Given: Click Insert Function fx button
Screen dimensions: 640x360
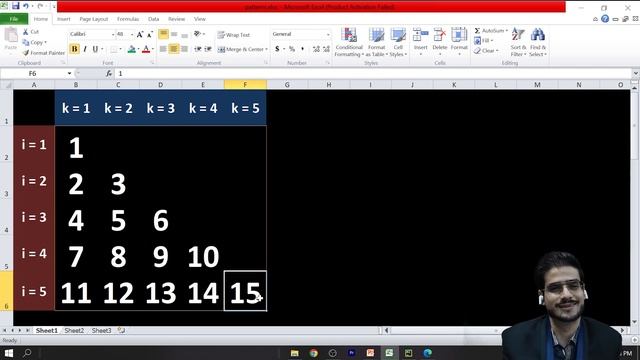Looking at the screenshot, I should (x=109, y=73).
